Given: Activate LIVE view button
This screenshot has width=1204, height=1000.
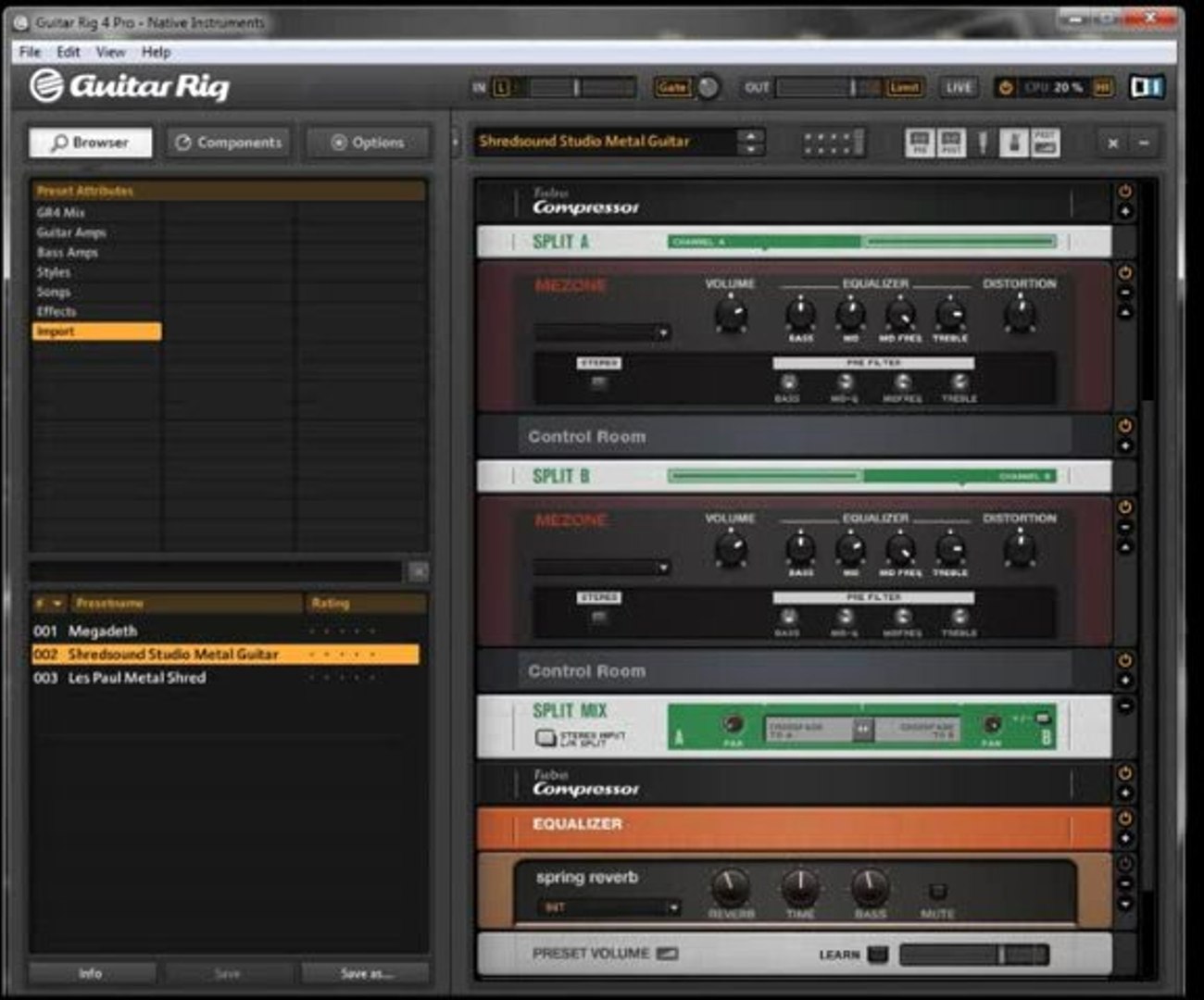Looking at the screenshot, I should 959,87.
